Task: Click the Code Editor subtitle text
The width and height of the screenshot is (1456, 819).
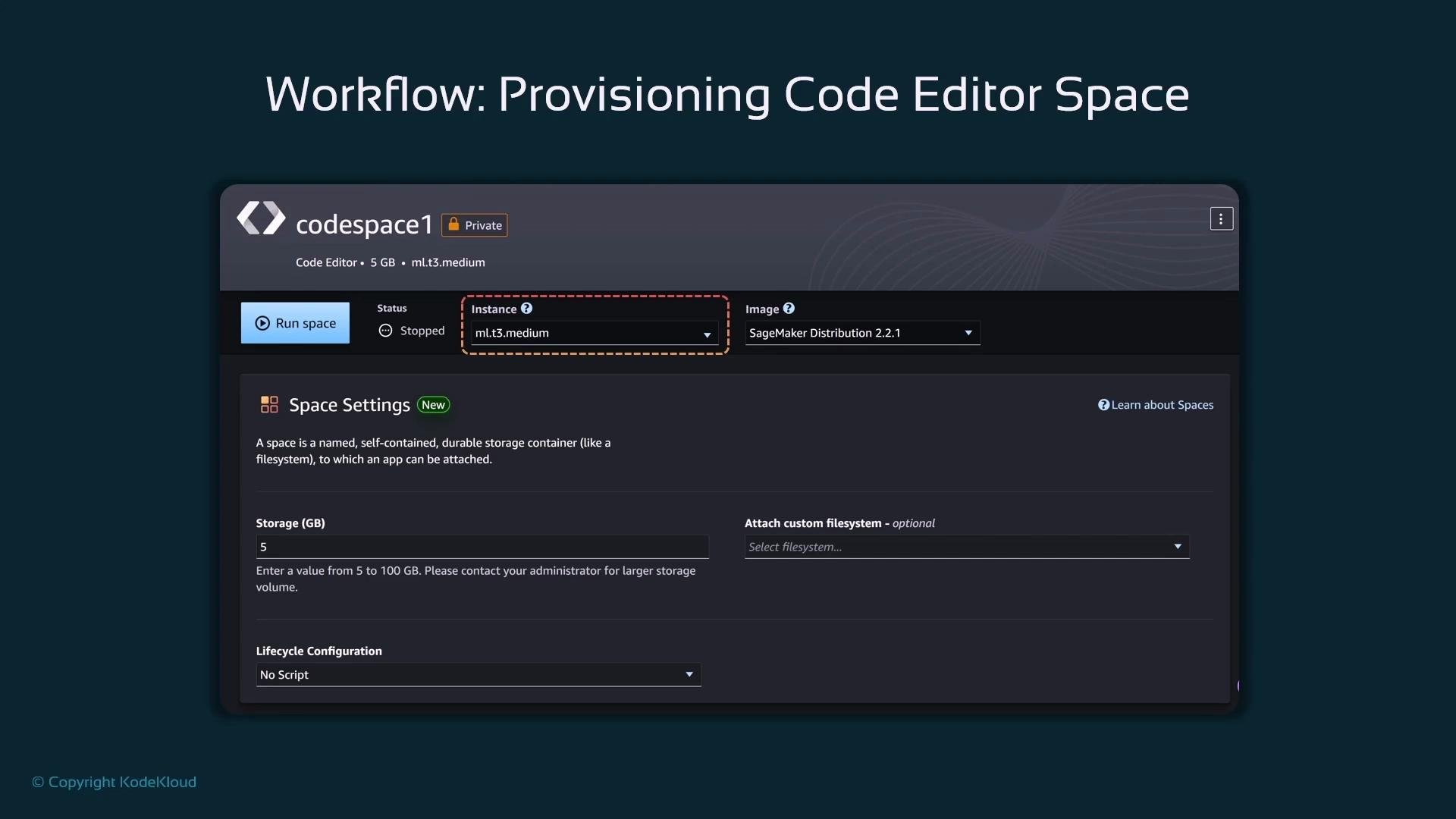Action: pos(326,262)
